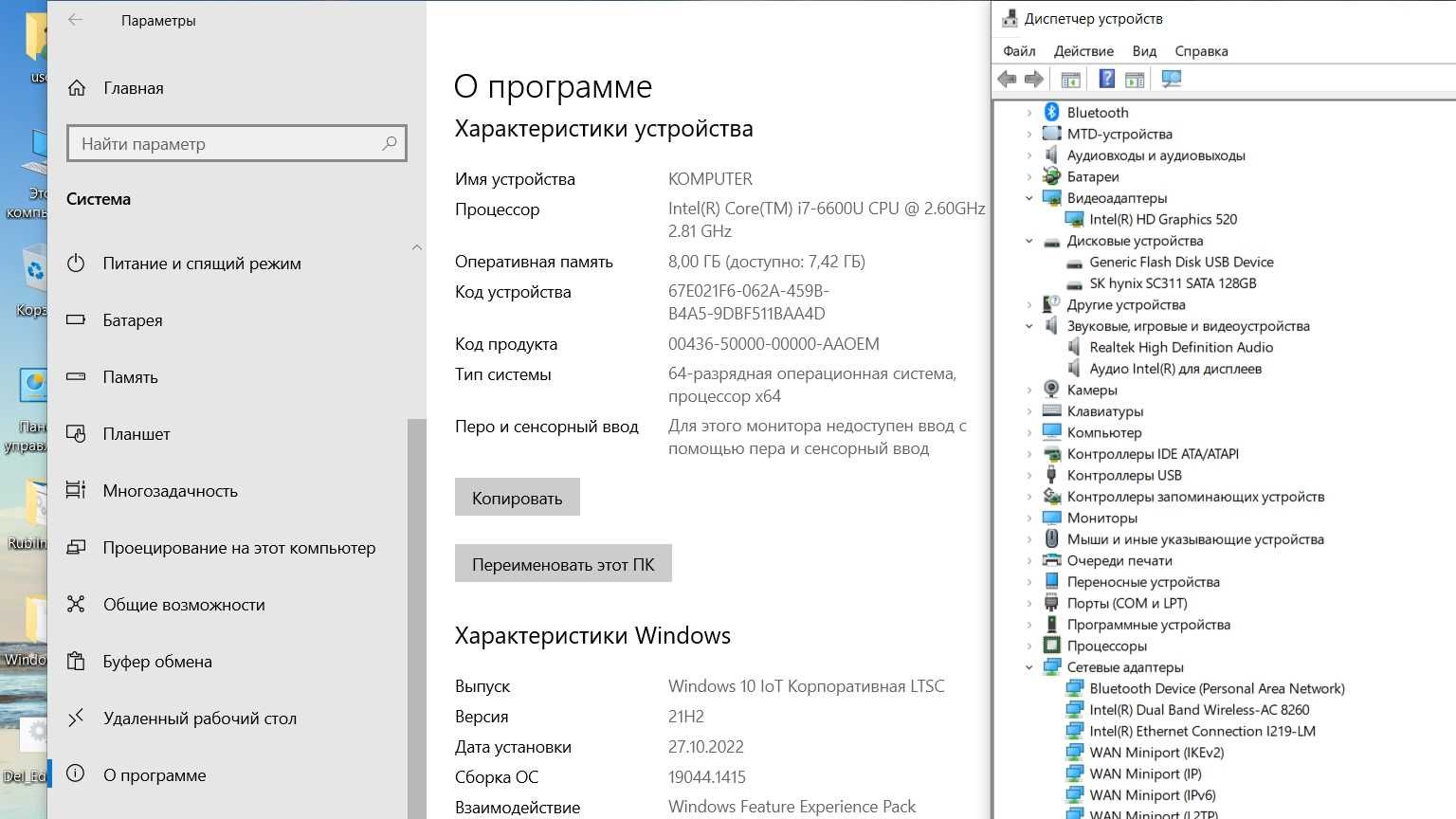Click the search magnifier in Найти параметр
This screenshot has height=819, width=1456.
[389, 144]
